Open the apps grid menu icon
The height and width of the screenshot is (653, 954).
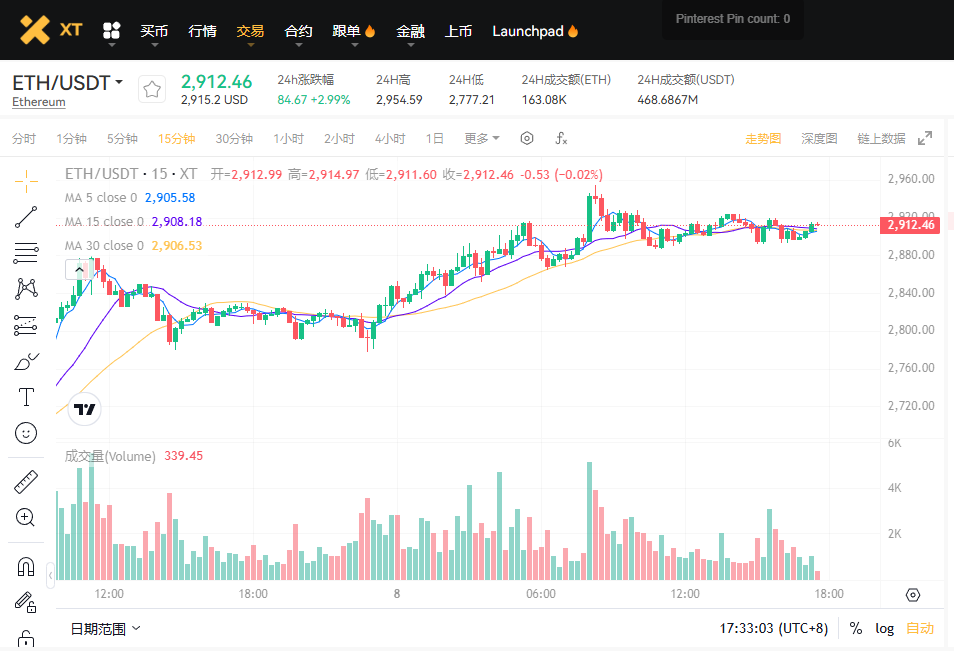click(111, 30)
